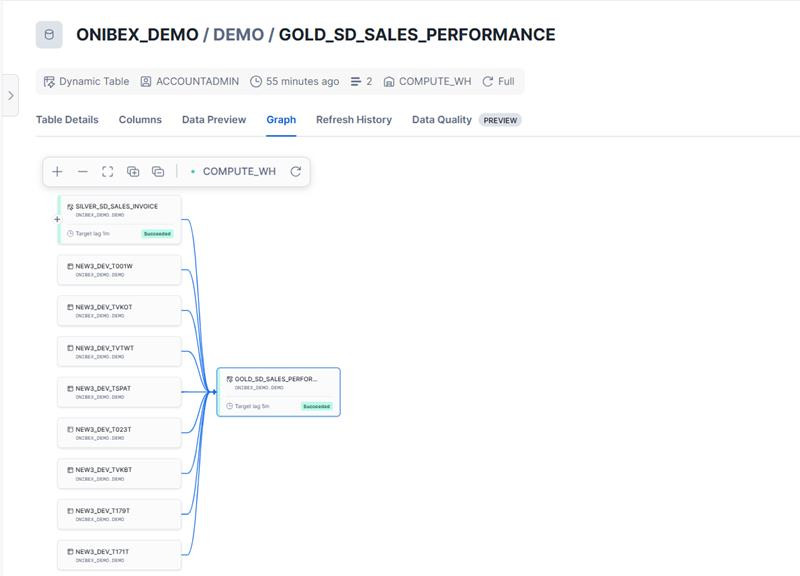Switch to the Table Details tab
Image resolution: width=800 pixels, height=576 pixels.
[x=67, y=120]
